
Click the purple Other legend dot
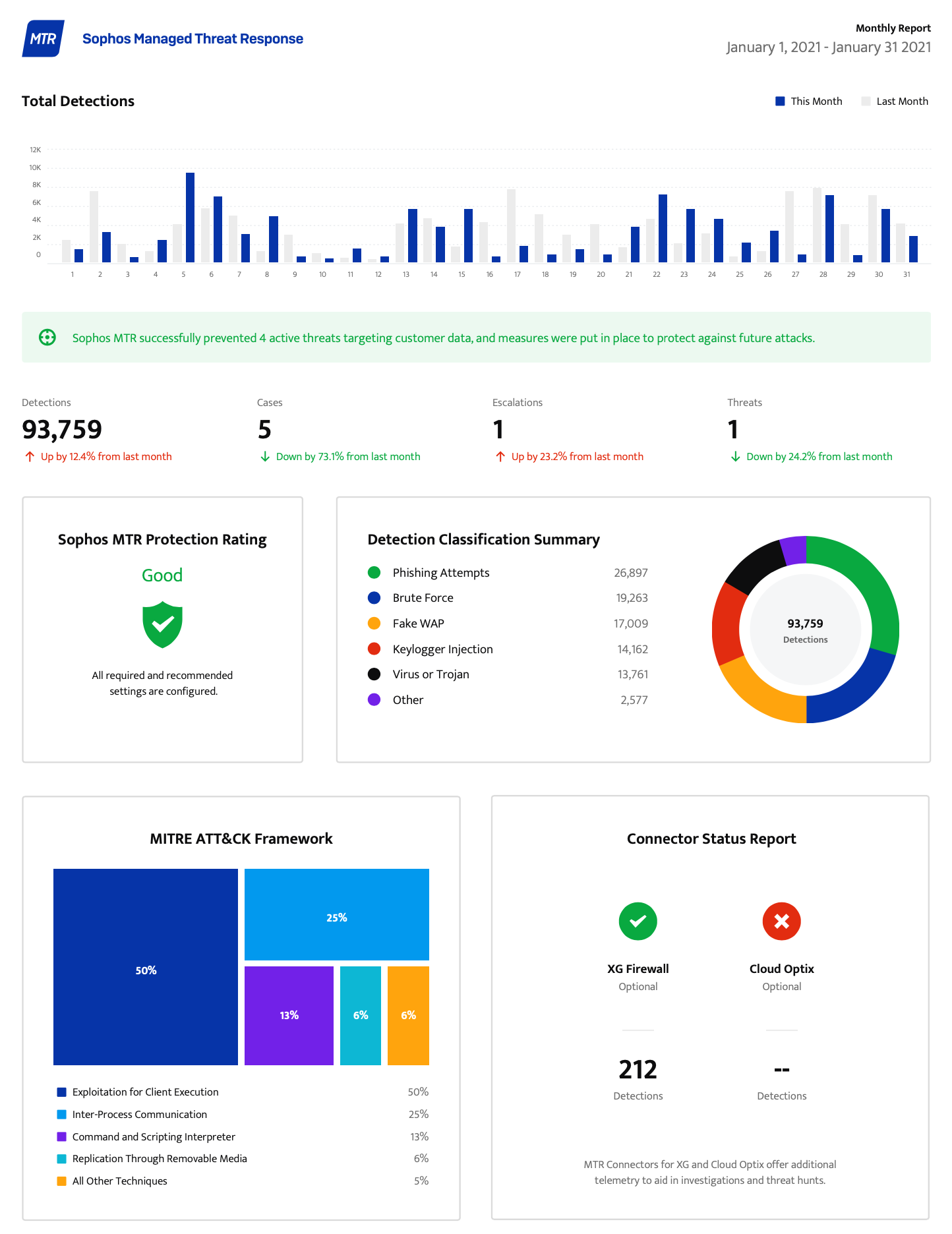point(374,699)
